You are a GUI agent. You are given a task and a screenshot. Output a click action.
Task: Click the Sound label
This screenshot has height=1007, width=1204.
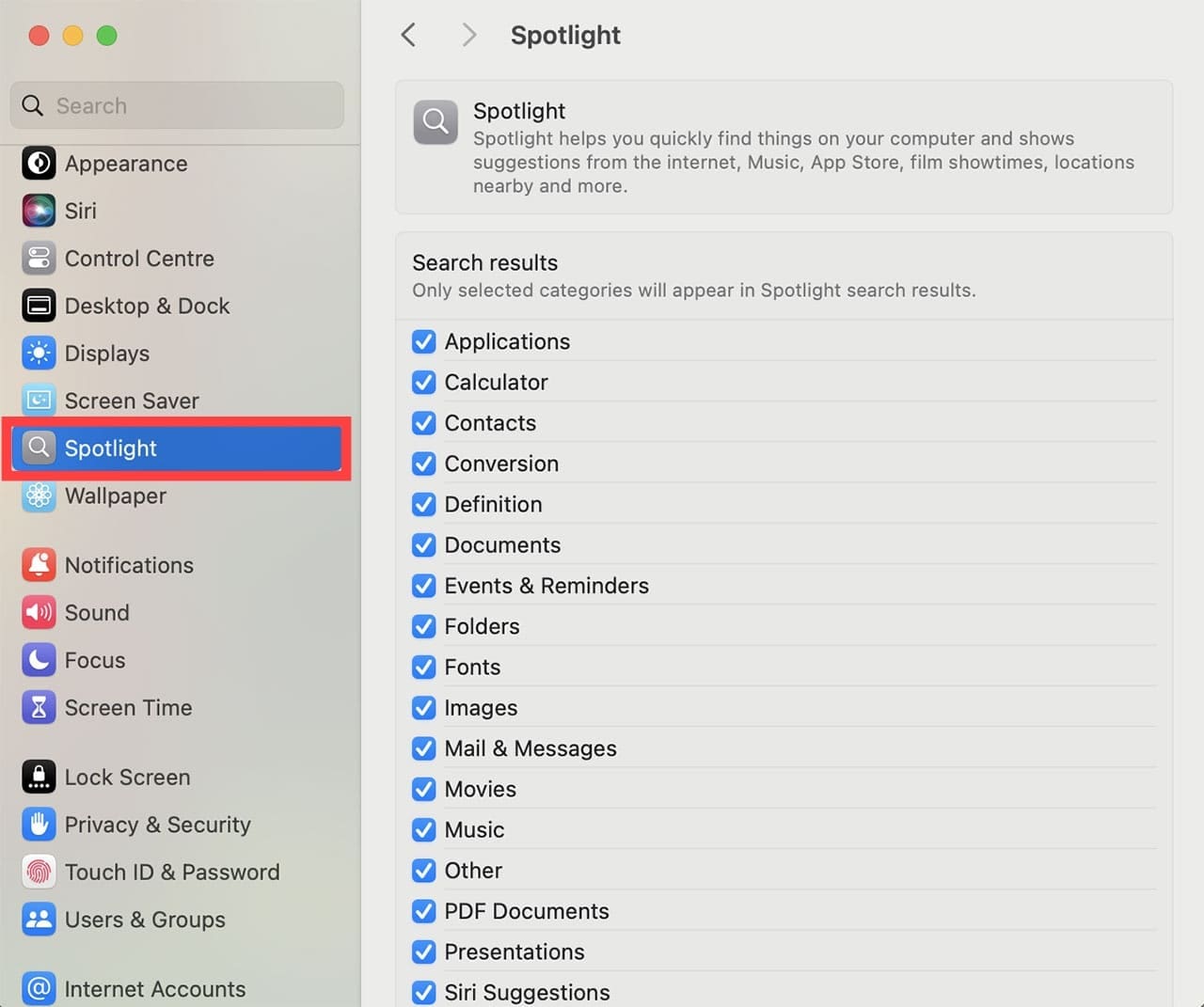point(97,613)
